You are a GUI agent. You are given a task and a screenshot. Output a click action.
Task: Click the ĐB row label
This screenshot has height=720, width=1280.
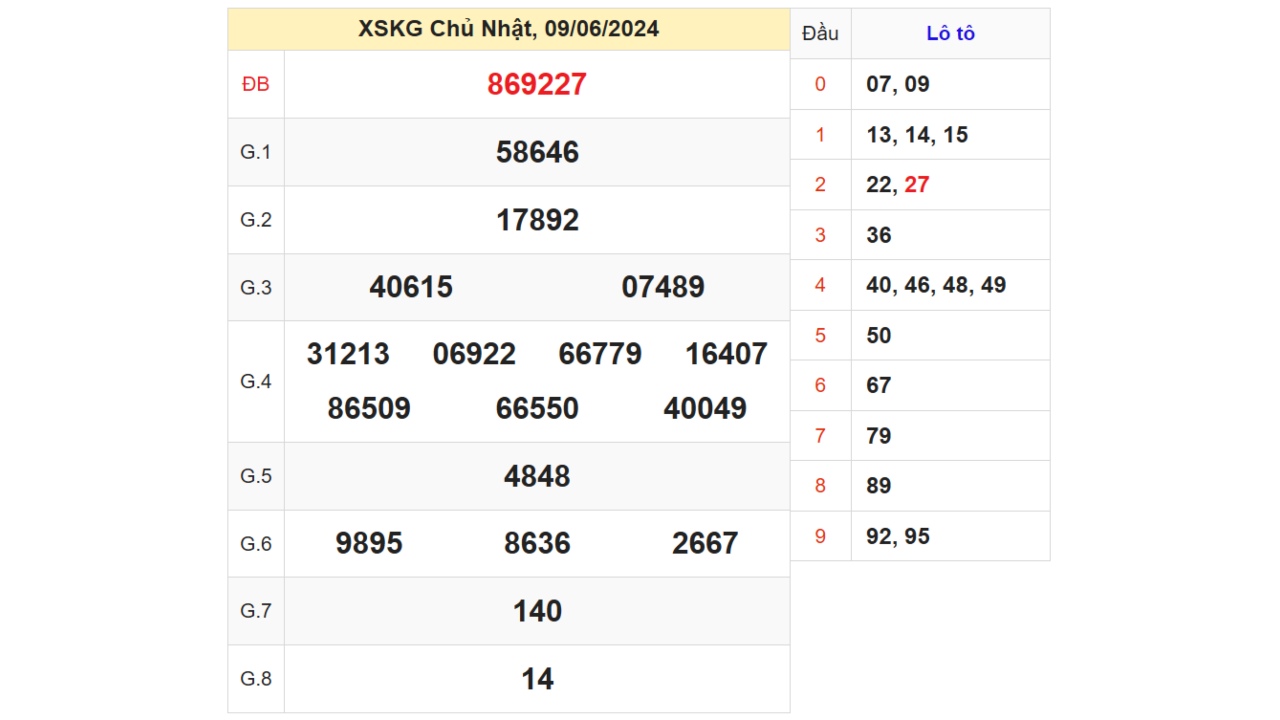pyautogui.click(x=256, y=84)
